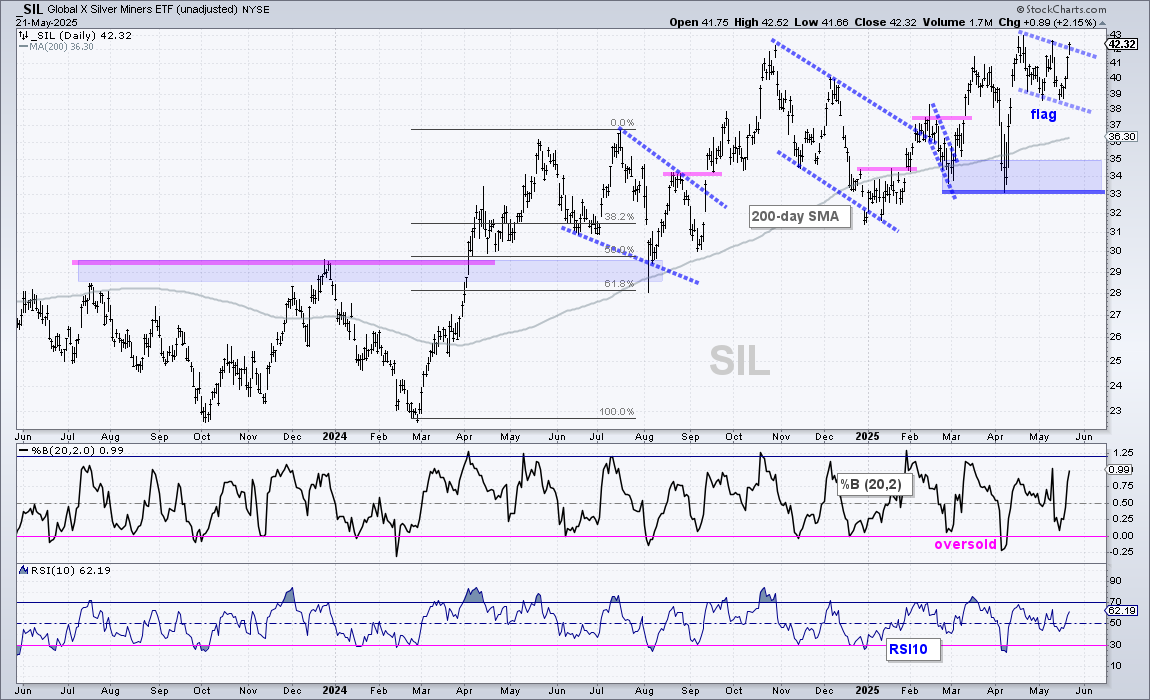The width and height of the screenshot is (1150, 700).
Task: Click the 21-May-2025 chart date
Action: tap(47, 23)
